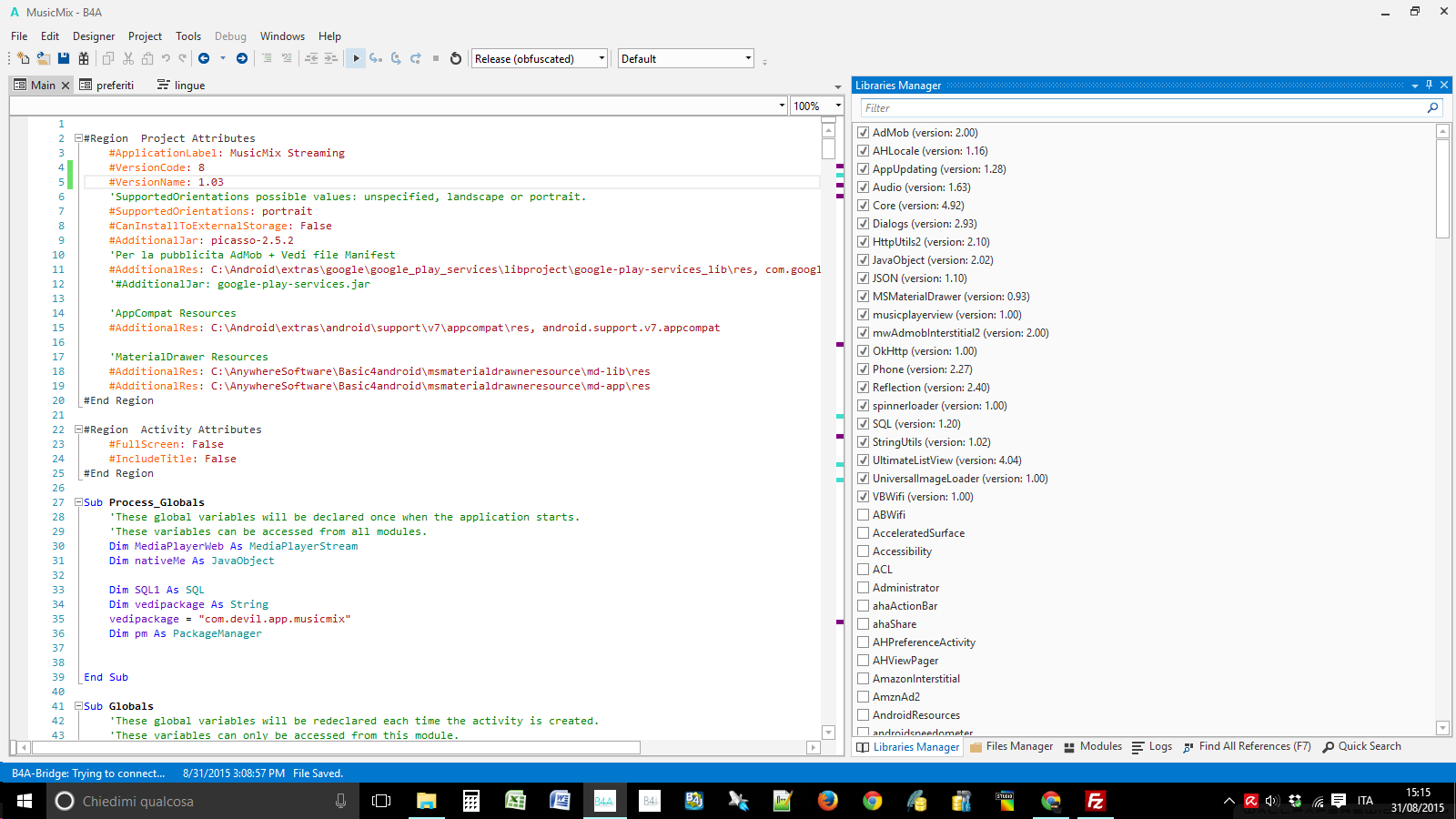This screenshot has height=819, width=1456.
Task: Click the Cut scissors icon
Action: pyautogui.click(x=128, y=58)
